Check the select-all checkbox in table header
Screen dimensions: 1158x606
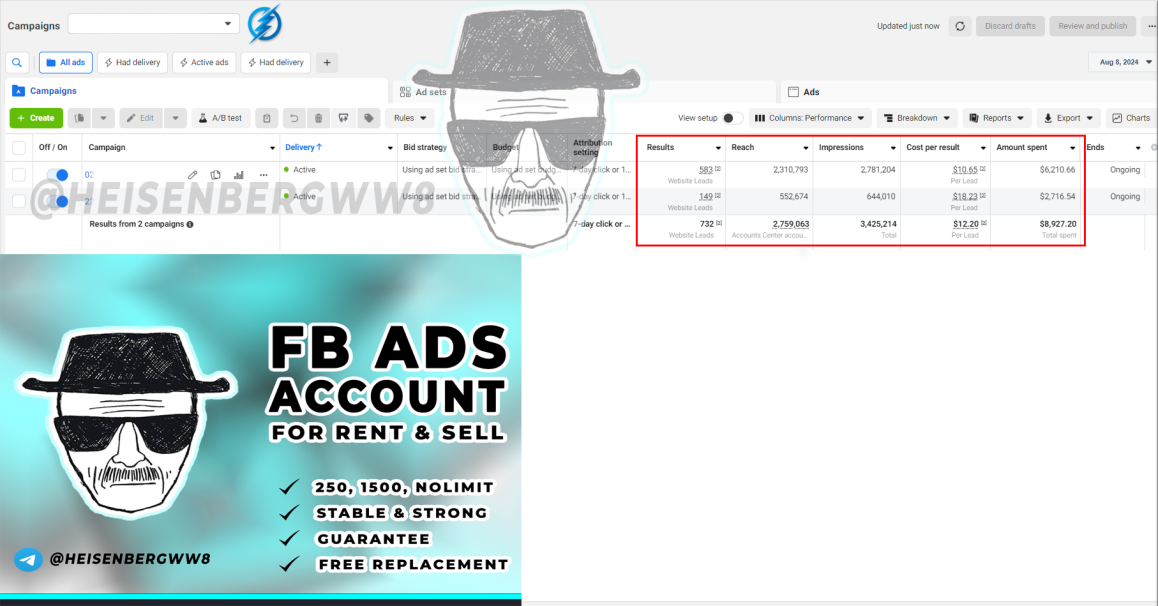point(19,148)
